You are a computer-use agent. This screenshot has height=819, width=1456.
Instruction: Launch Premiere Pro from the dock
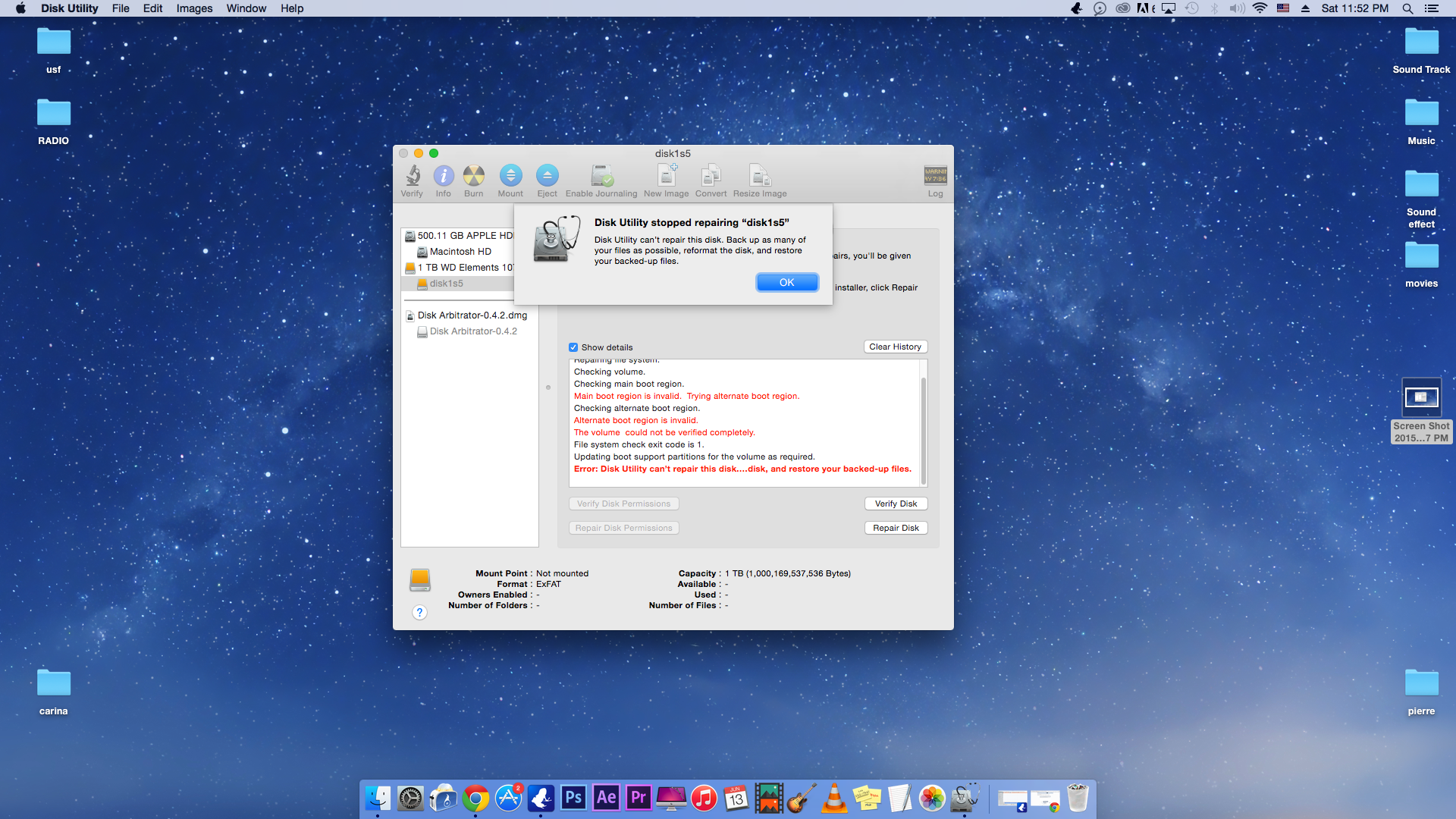[x=639, y=798]
